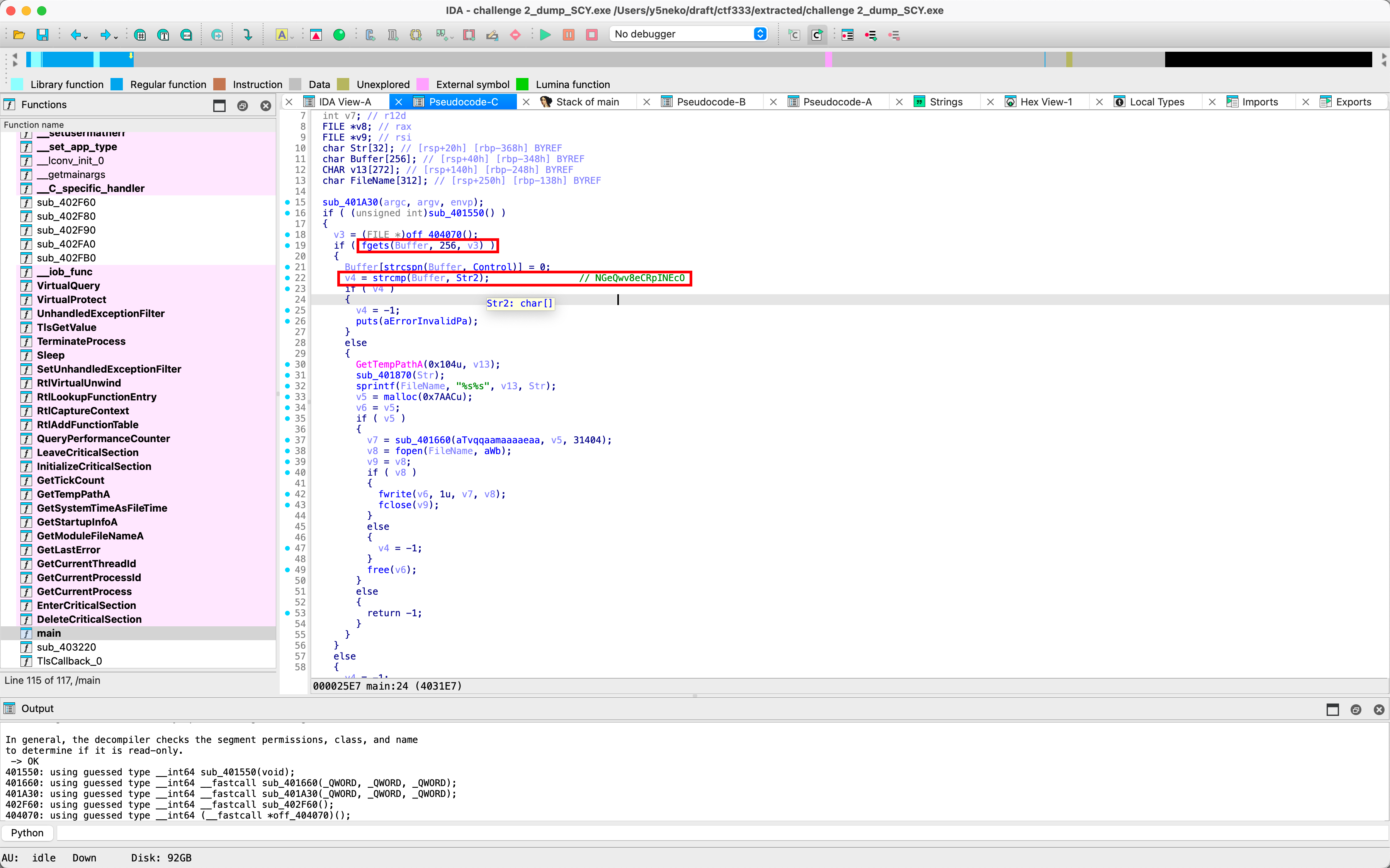The height and width of the screenshot is (868, 1390).
Task: Close the Pseudocode-B tab
Action: click(647, 102)
